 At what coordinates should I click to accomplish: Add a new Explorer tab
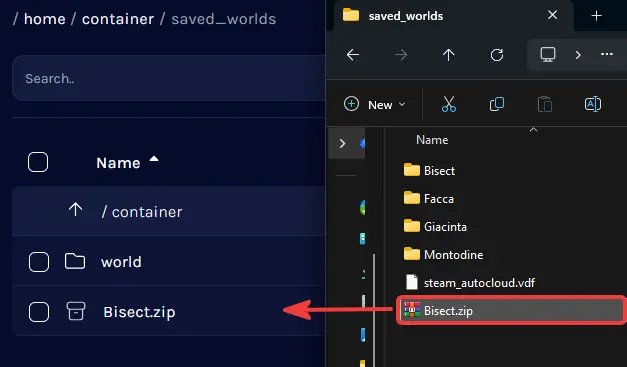(596, 16)
